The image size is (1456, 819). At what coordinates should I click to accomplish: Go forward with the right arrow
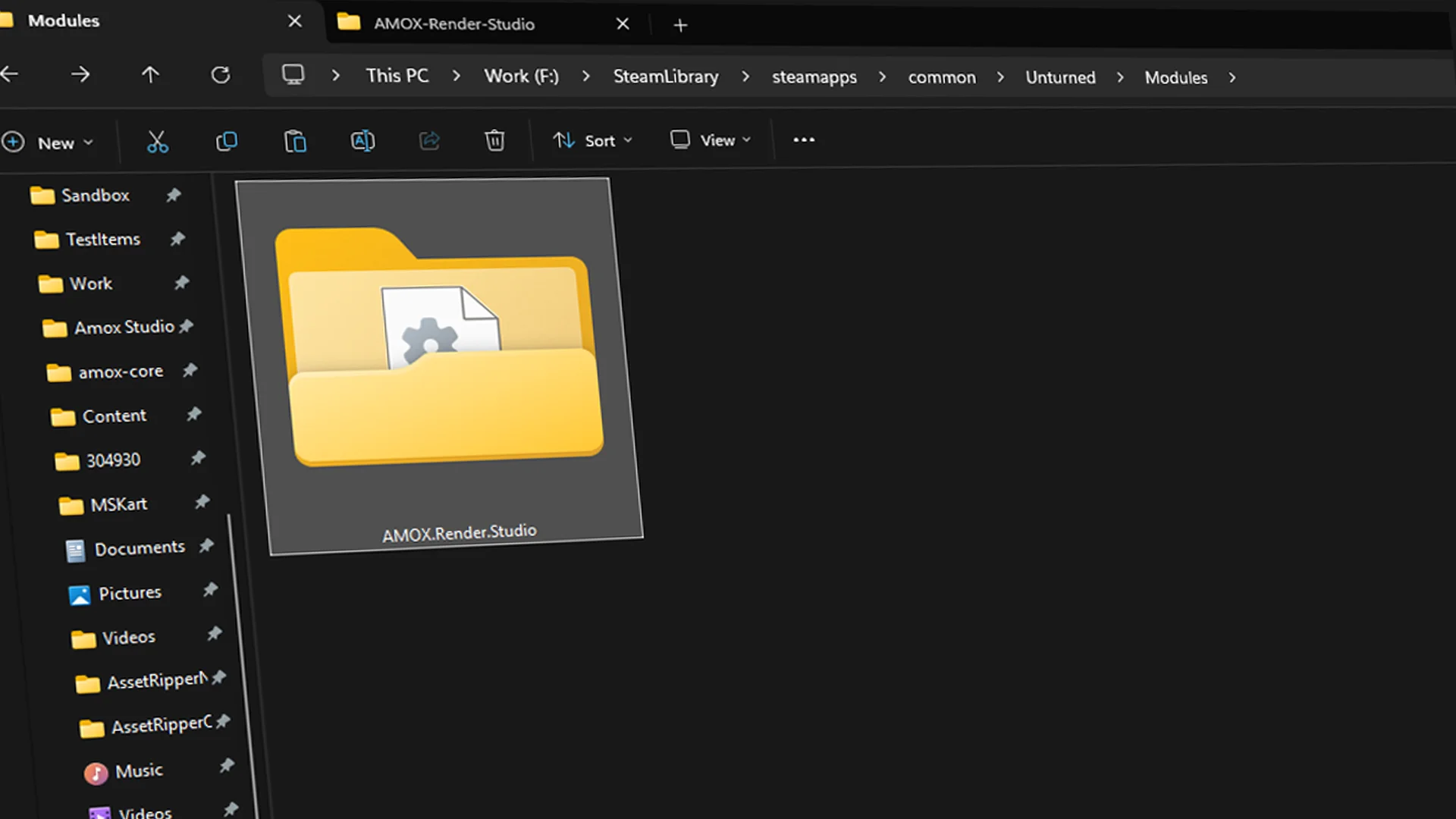coord(80,74)
